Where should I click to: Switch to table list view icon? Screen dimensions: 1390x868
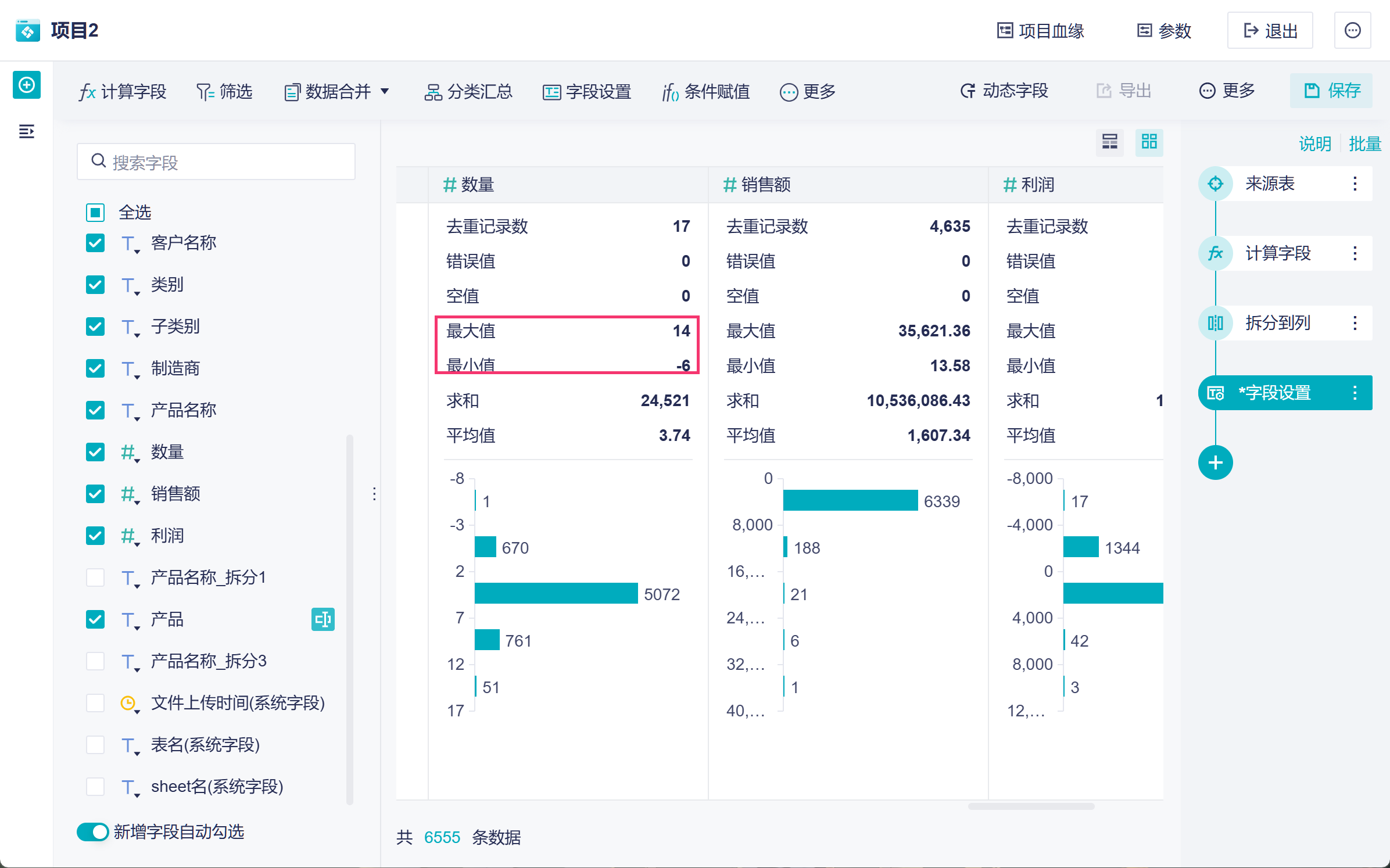(x=1109, y=142)
